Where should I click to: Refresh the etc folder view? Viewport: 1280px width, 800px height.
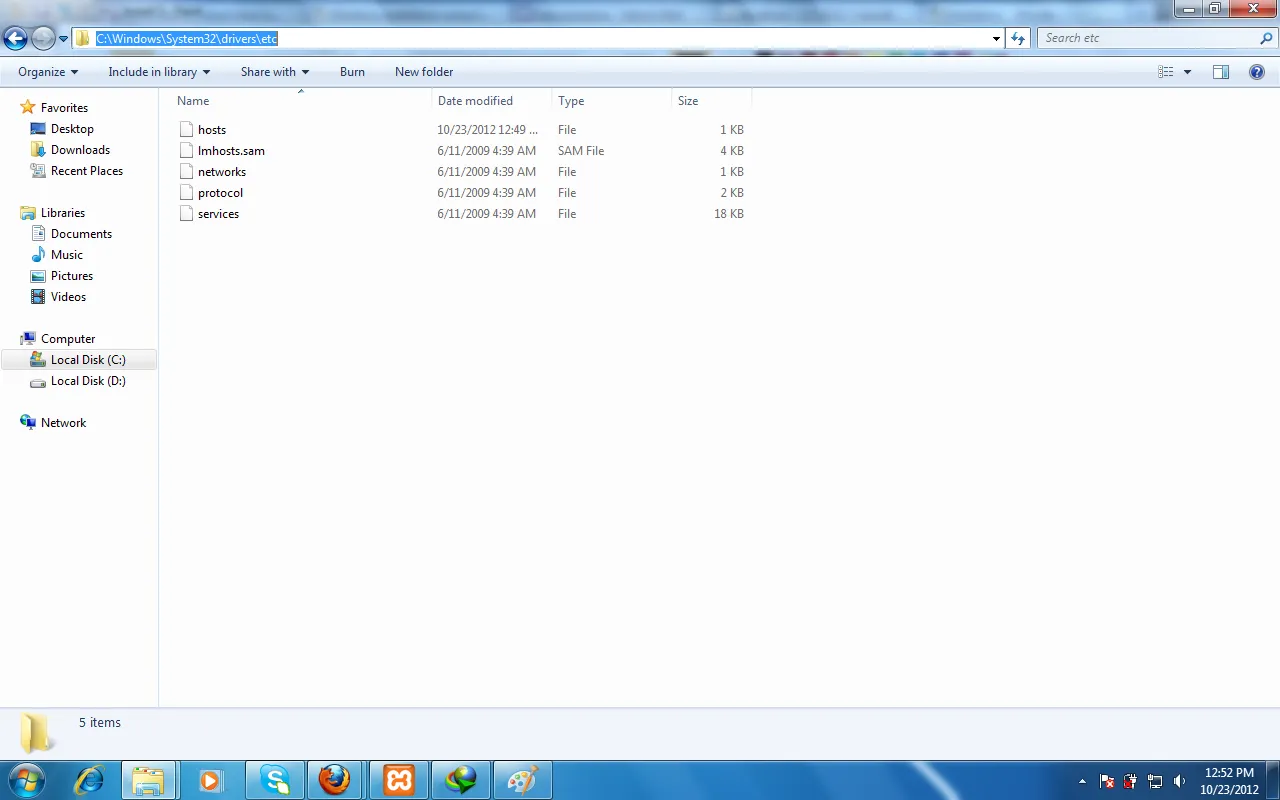1018,39
